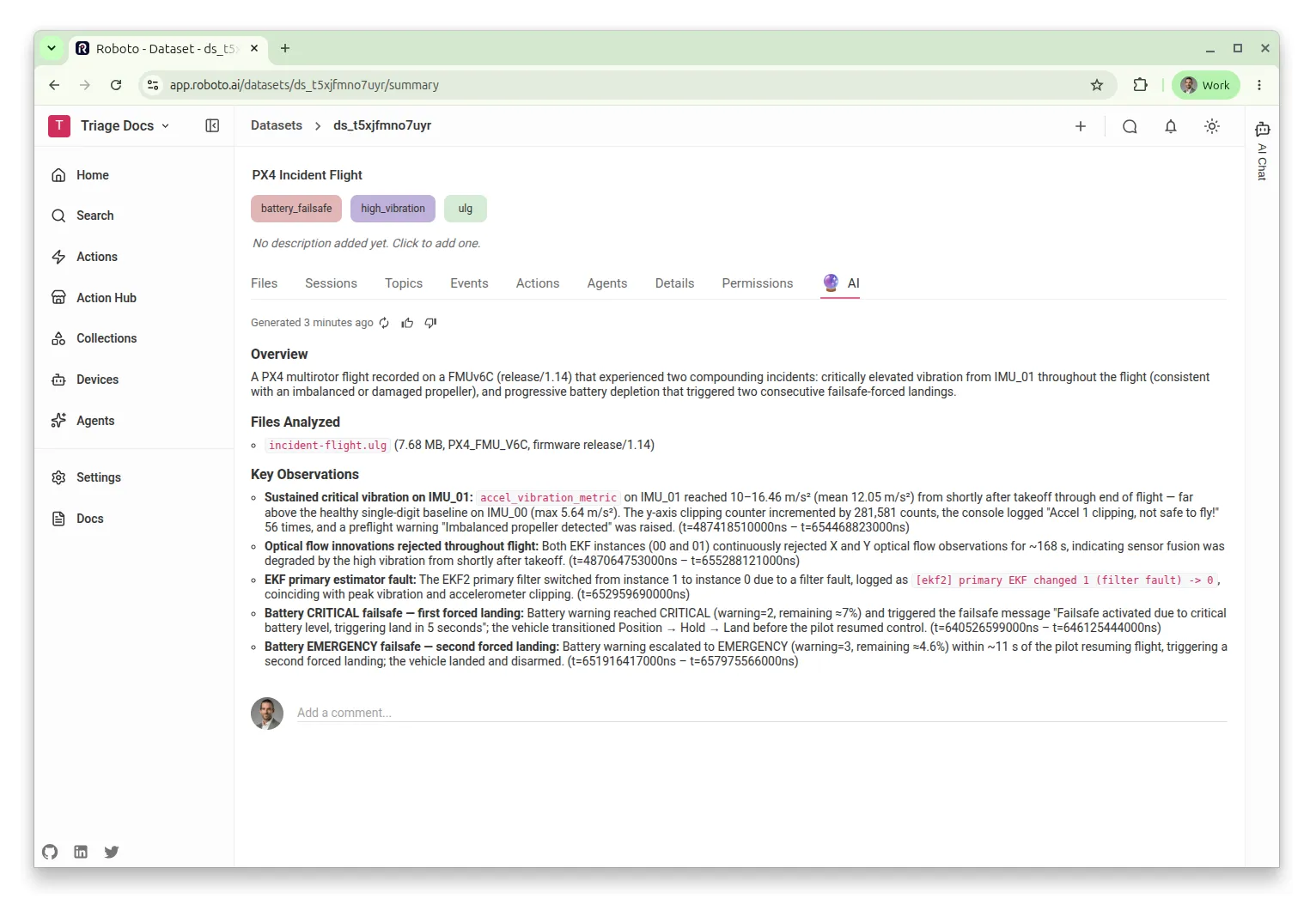Collapse the sidebar panel
The image size is (1316, 905).
tap(212, 125)
